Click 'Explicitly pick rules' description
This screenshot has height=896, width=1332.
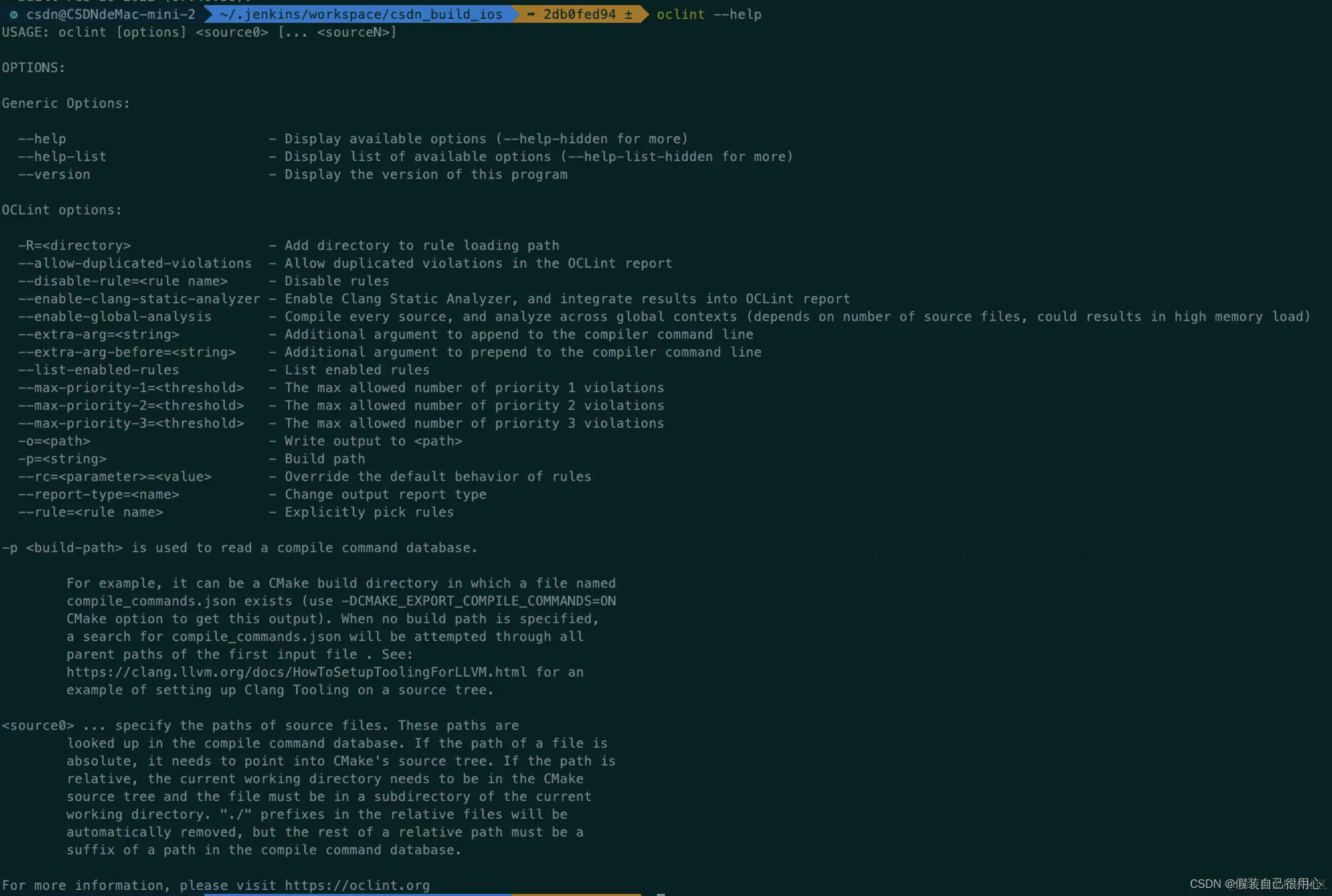[369, 513]
